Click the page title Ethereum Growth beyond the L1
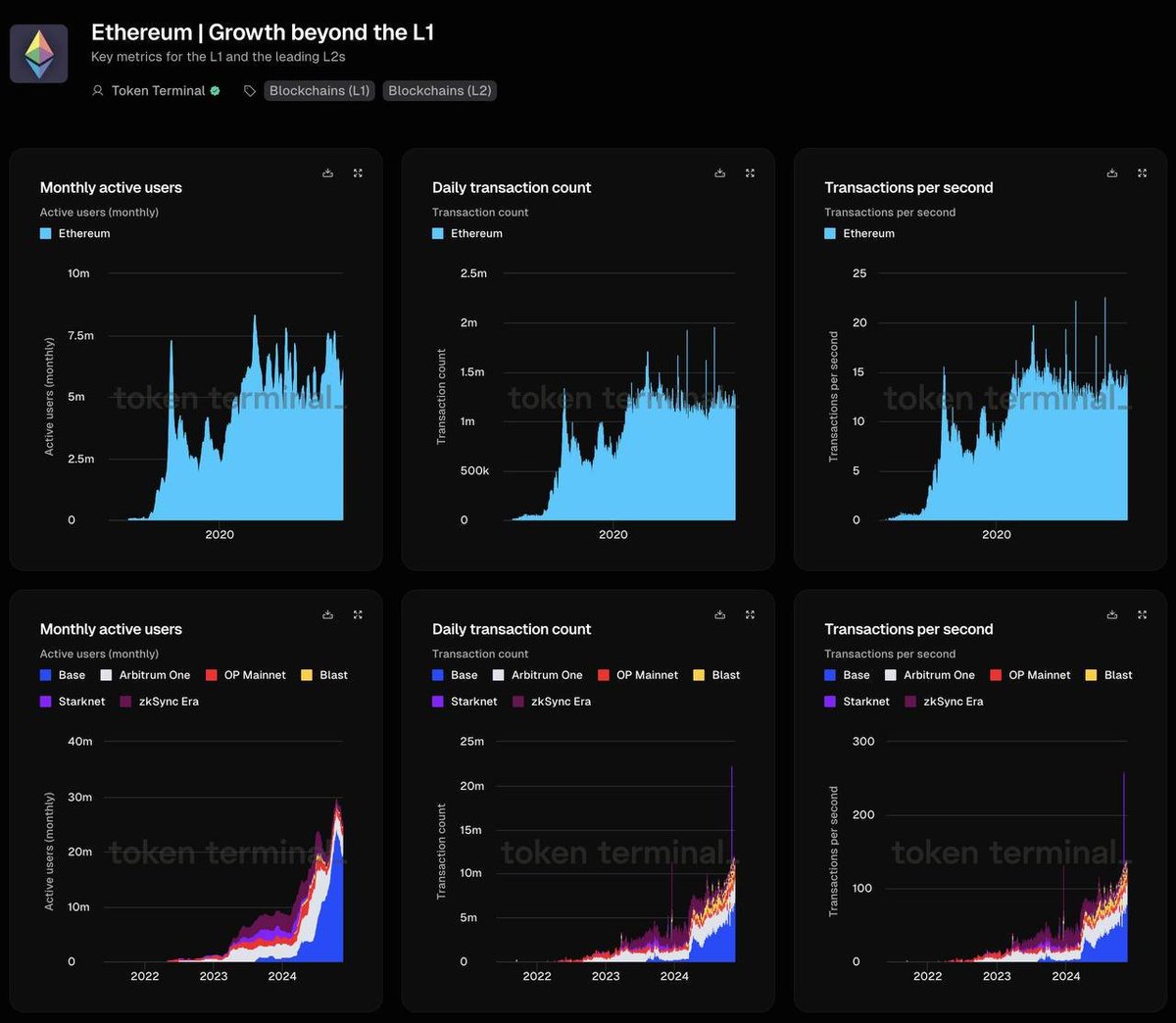 click(x=263, y=32)
